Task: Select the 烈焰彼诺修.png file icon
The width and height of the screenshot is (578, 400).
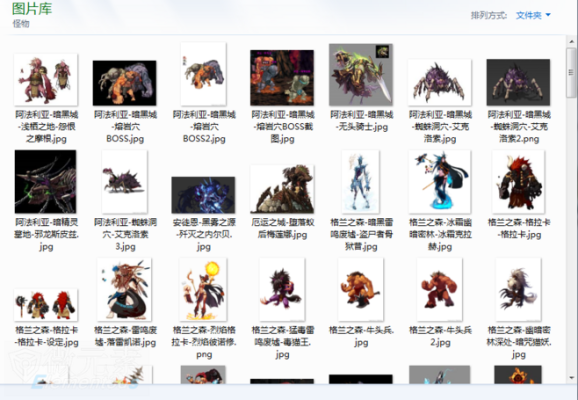Action: [203, 290]
